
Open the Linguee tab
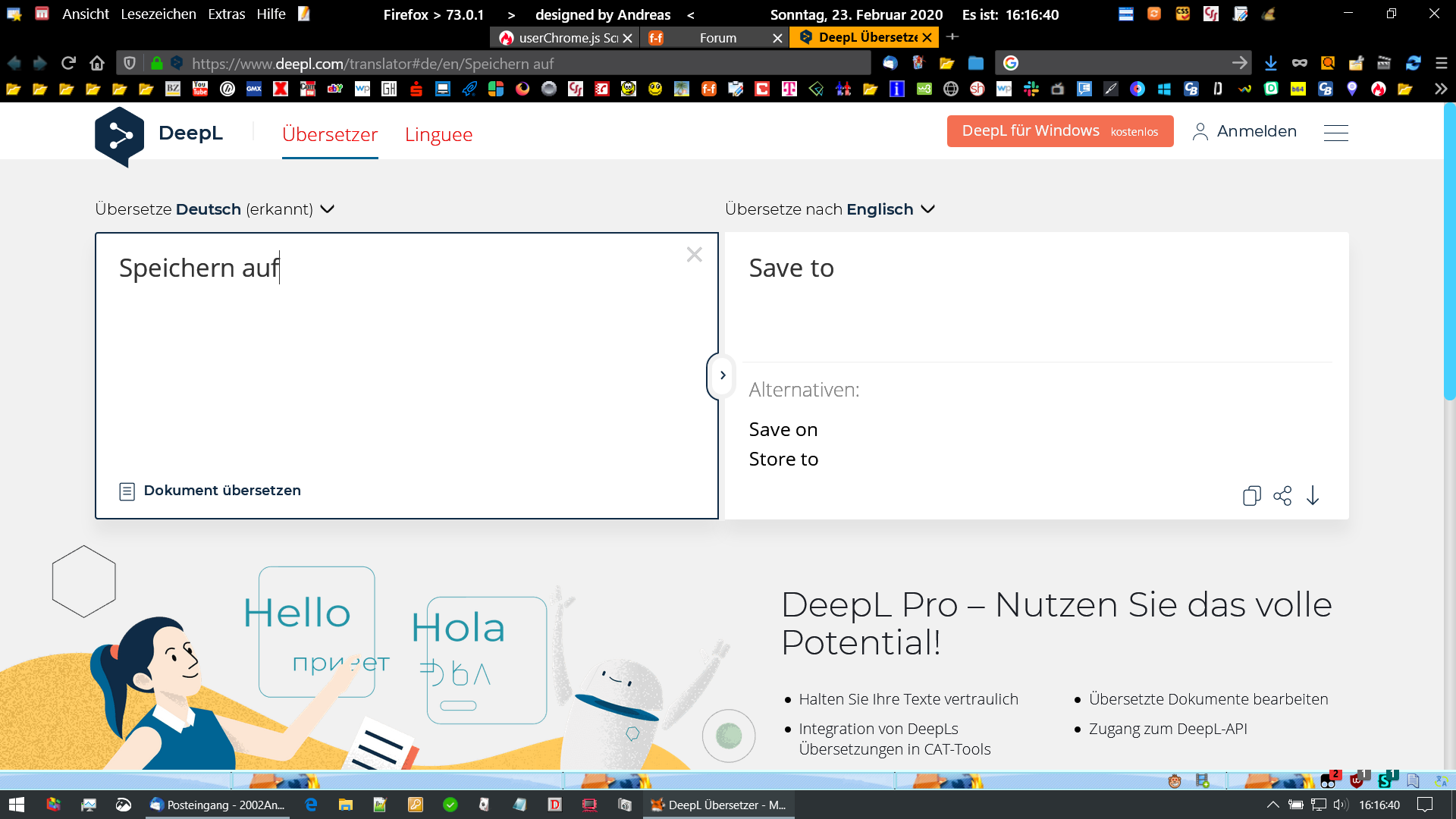(x=438, y=134)
